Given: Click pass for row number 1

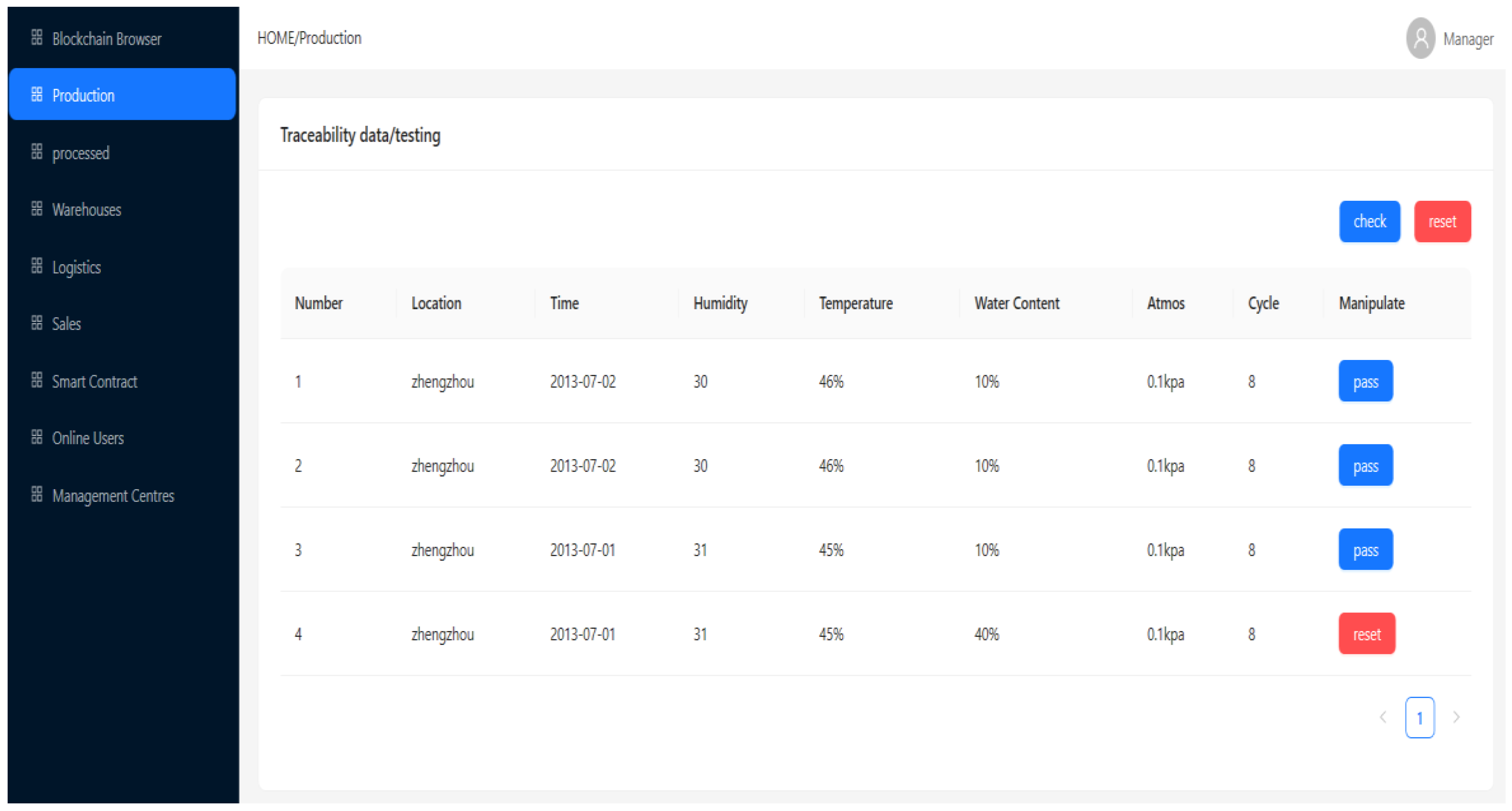Looking at the screenshot, I should click(x=1365, y=382).
